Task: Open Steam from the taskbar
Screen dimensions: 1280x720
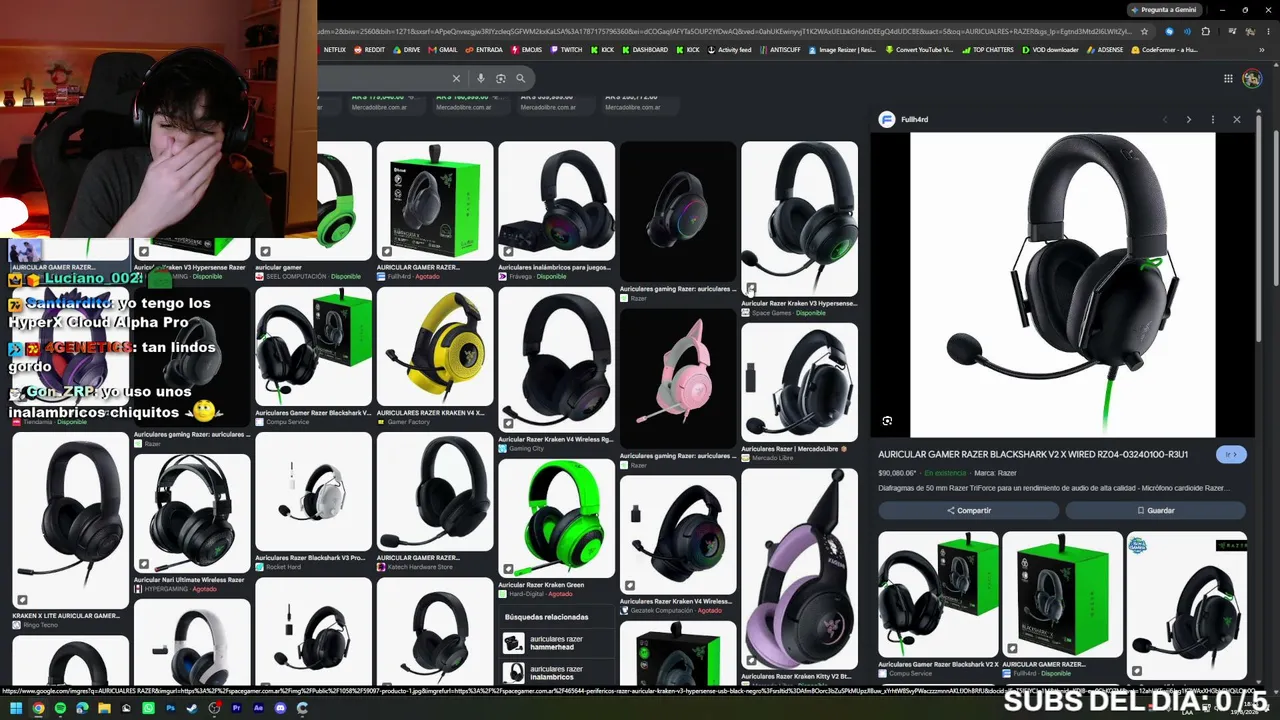Action: [x=192, y=708]
